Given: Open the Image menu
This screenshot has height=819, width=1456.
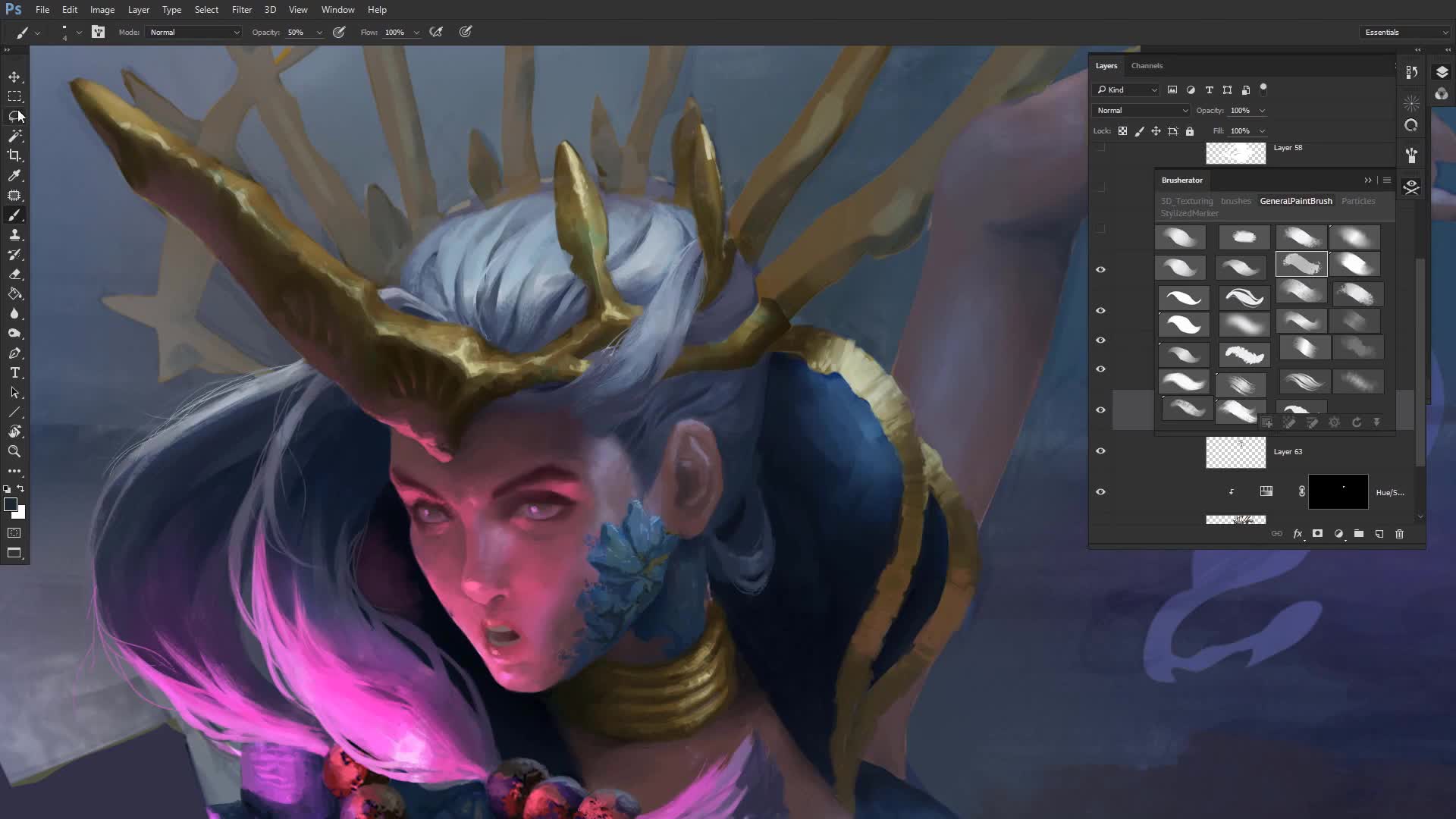Looking at the screenshot, I should 102,10.
